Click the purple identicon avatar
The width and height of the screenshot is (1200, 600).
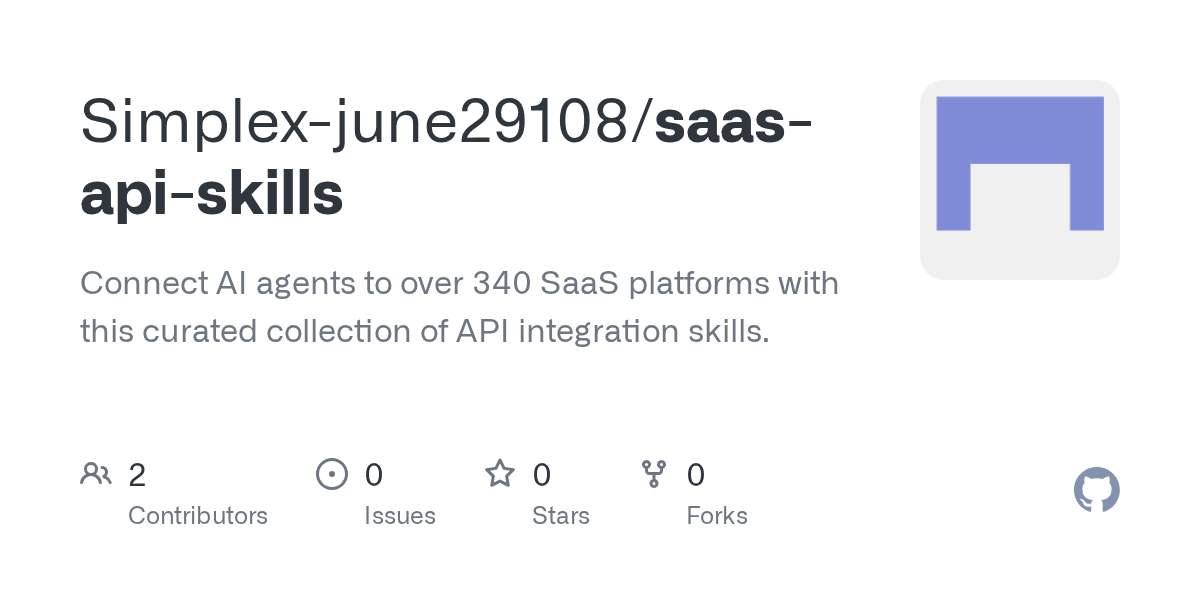tap(1020, 163)
